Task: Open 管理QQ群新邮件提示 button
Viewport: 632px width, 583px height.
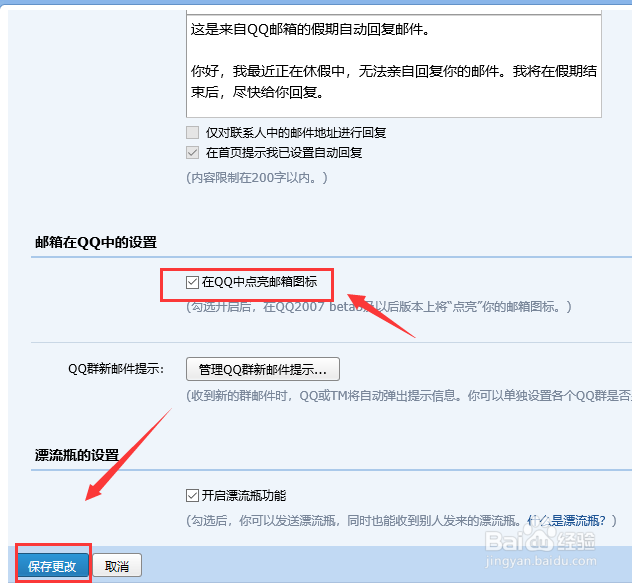Action: pos(263,369)
